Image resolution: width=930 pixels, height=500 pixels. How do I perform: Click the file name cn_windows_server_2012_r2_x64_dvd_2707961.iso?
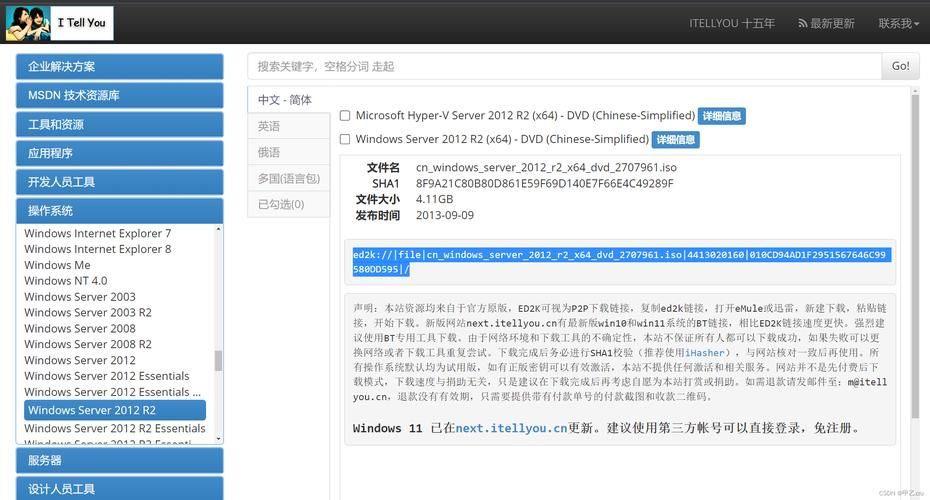click(546, 167)
